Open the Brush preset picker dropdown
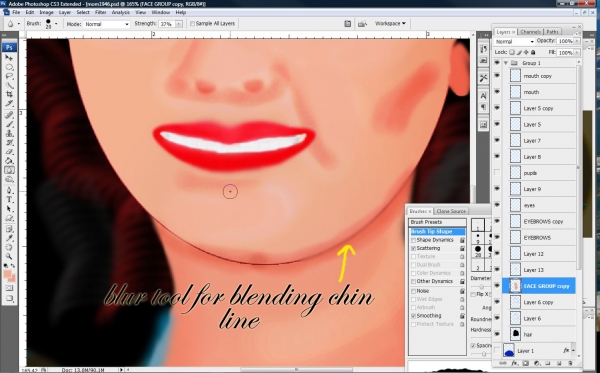This screenshot has width=600, height=373. pos(56,24)
